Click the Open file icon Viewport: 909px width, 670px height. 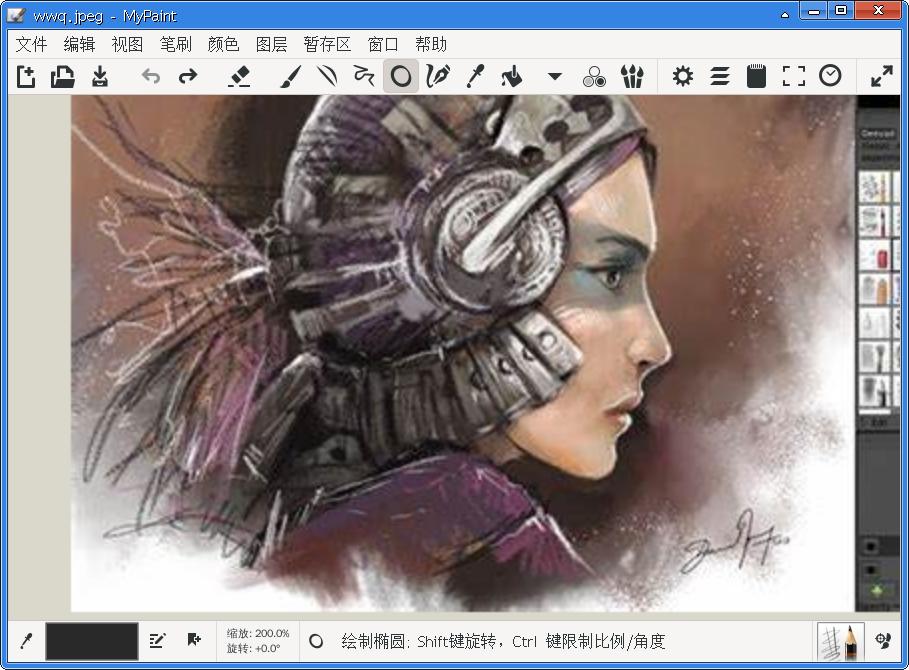pyautogui.click(x=62, y=75)
